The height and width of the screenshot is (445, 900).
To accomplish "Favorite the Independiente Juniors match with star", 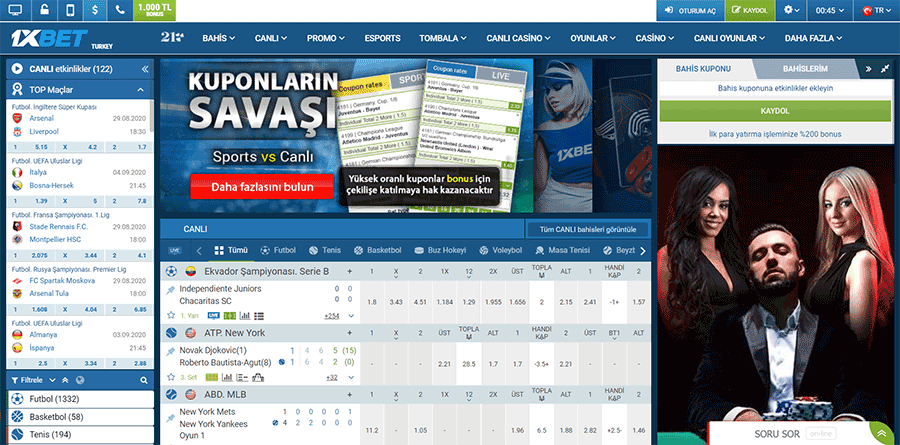I will (x=170, y=315).
